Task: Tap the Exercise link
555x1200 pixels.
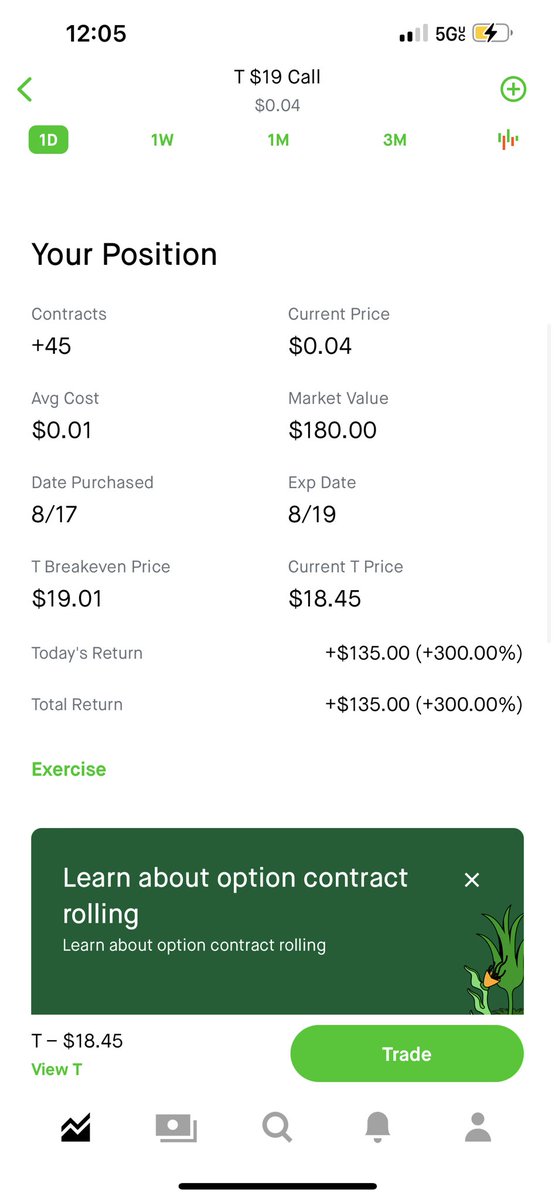Action: tap(69, 769)
